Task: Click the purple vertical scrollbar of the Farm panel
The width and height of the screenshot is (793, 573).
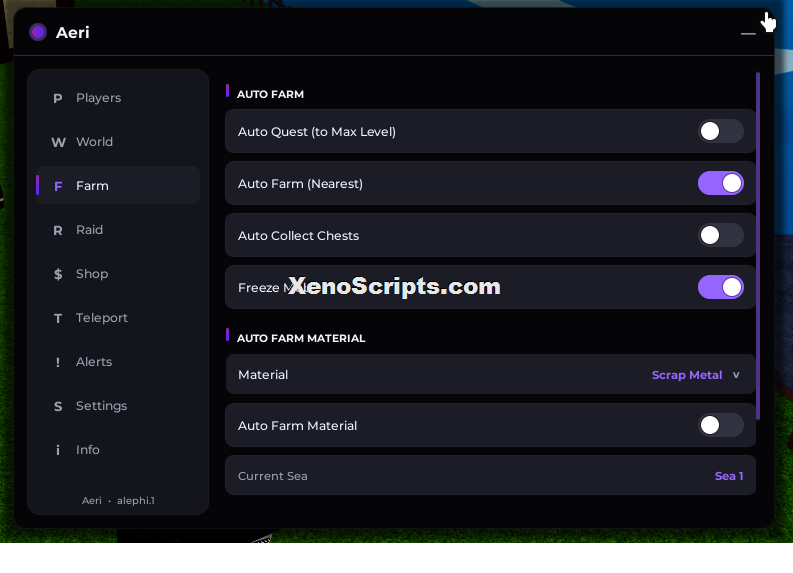Action: click(758, 246)
